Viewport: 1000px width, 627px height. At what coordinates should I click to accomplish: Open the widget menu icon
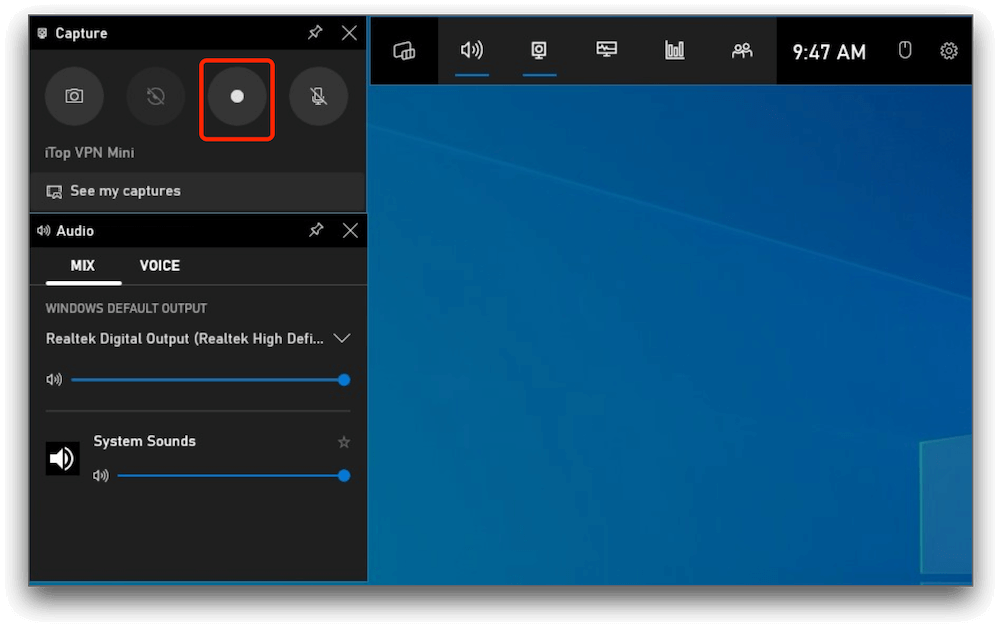(x=404, y=51)
